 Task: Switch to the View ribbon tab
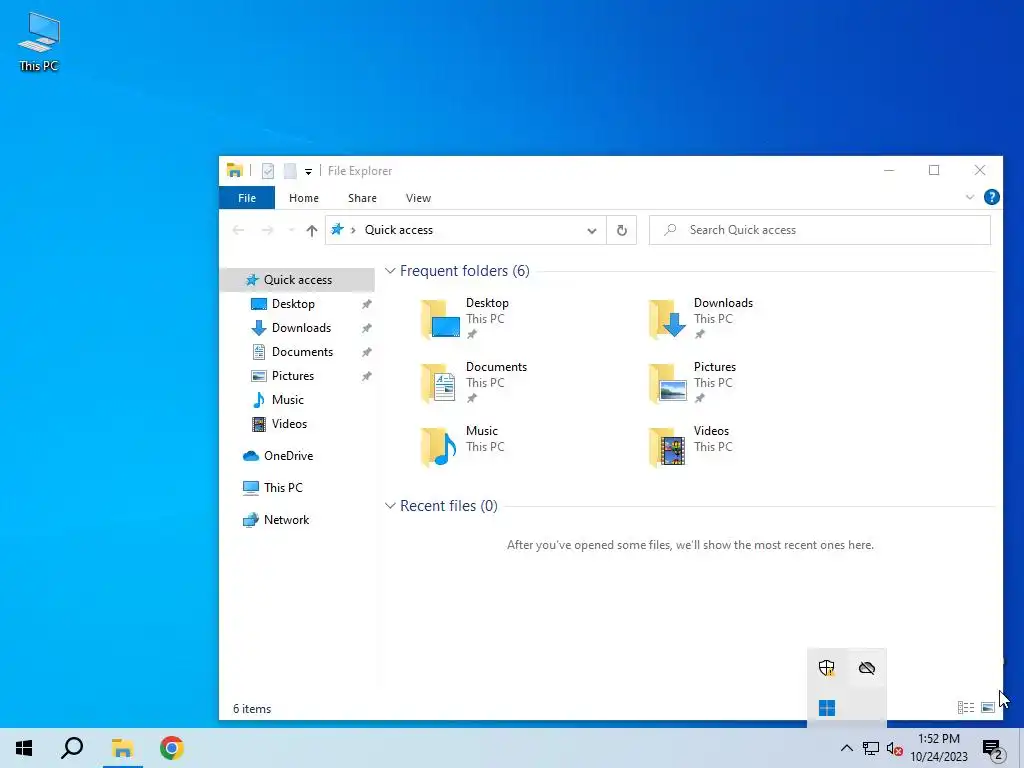(418, 198)
